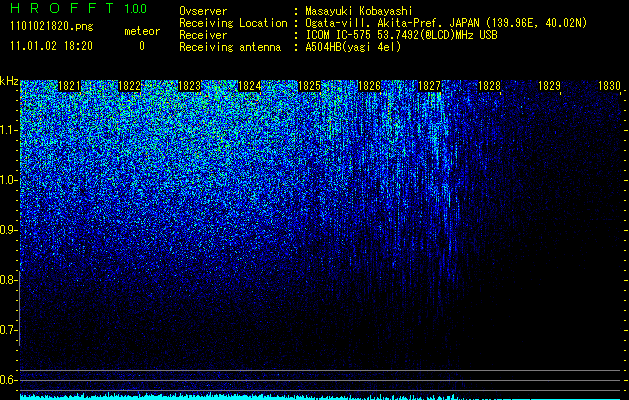Click the 1829 time marker
Image resolution: width=629 pixels, height=400 pixels.
(549, 86)
